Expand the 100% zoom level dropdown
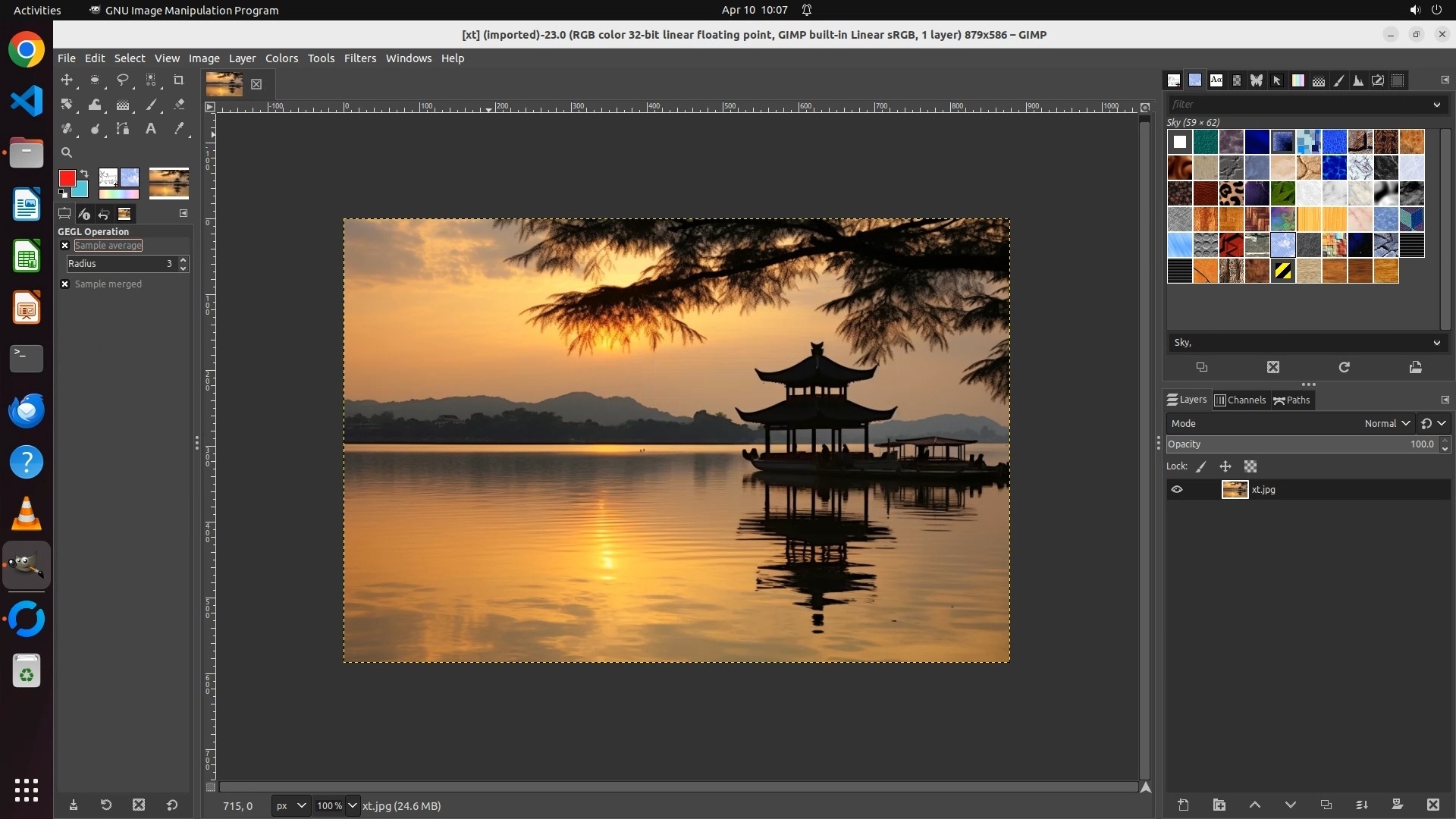Image resolution: width=1456 pixels, height=819 pixels. pyautogui.click(x=352, y=806)
